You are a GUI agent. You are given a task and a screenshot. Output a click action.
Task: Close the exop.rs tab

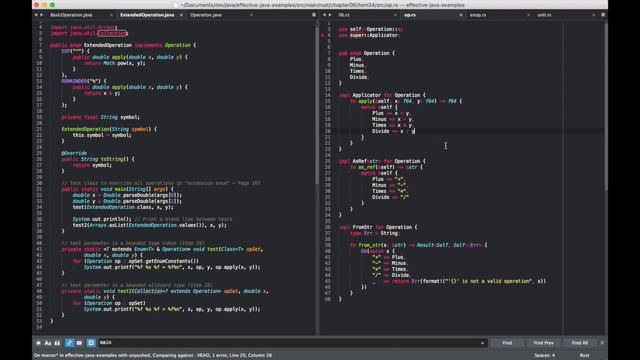pyautogui.click(x=528, y=15)
